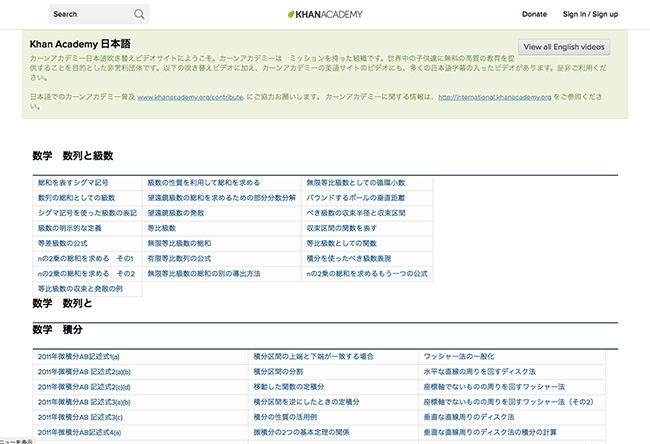This screenshot has height=444, width=650.
Task: Open video 垂直な直線周りのディスク法の積分の計算
Action: (x=490, y=432)
